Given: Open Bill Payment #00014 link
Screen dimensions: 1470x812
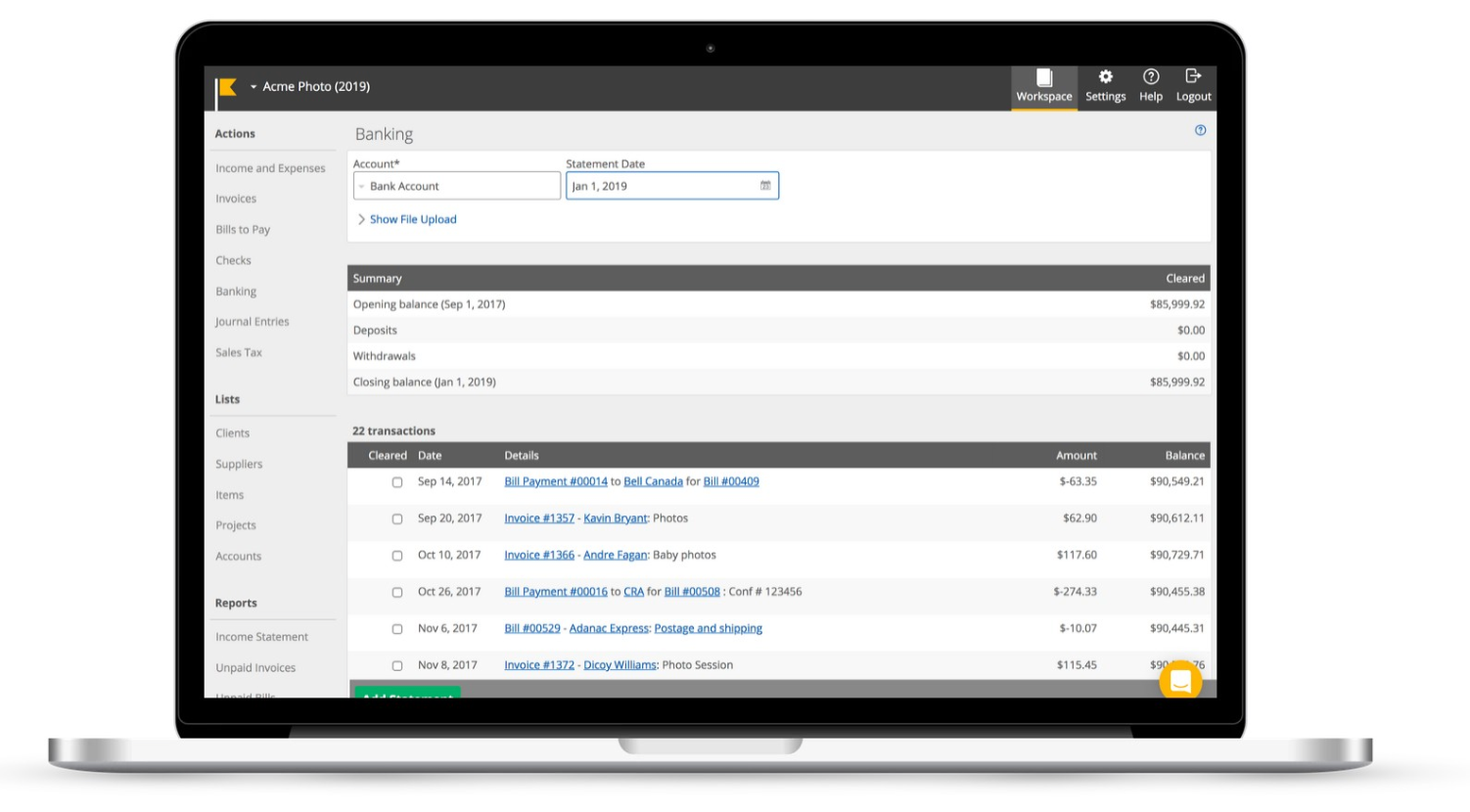Looking at the screenshot, I should tap(556, 481).
